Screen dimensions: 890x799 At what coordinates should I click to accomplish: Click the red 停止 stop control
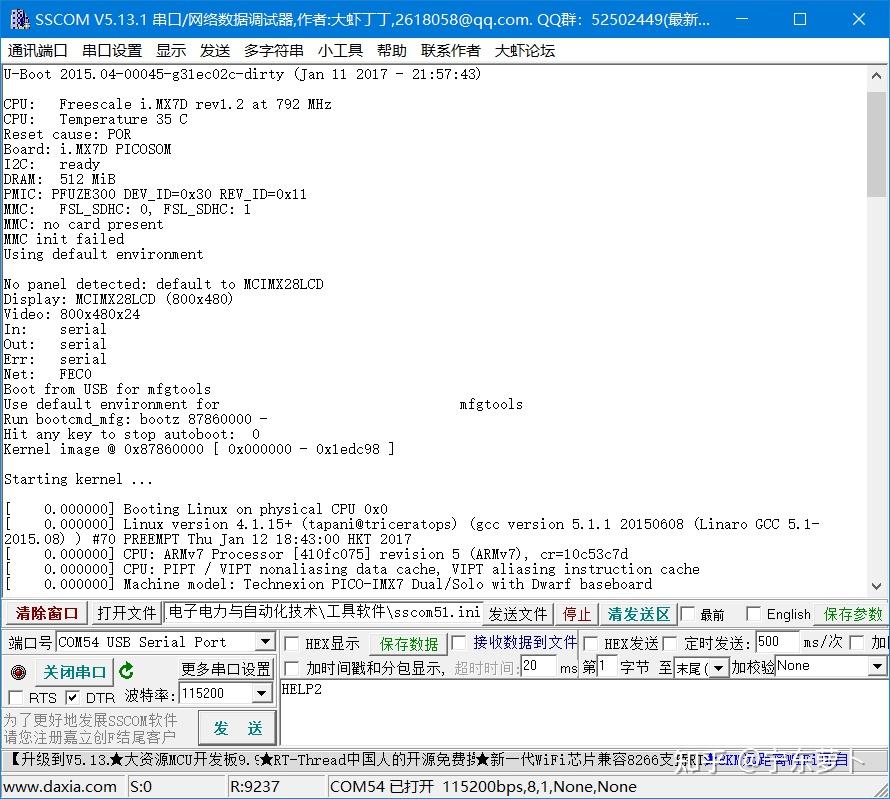[x=576, y=613]
